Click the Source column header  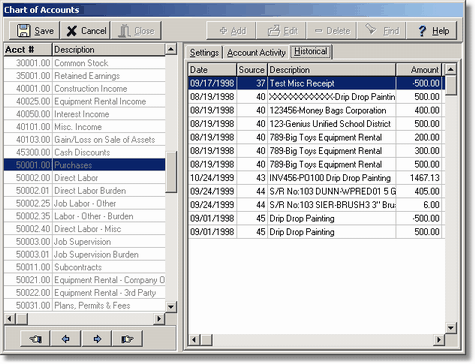[252, 70]
